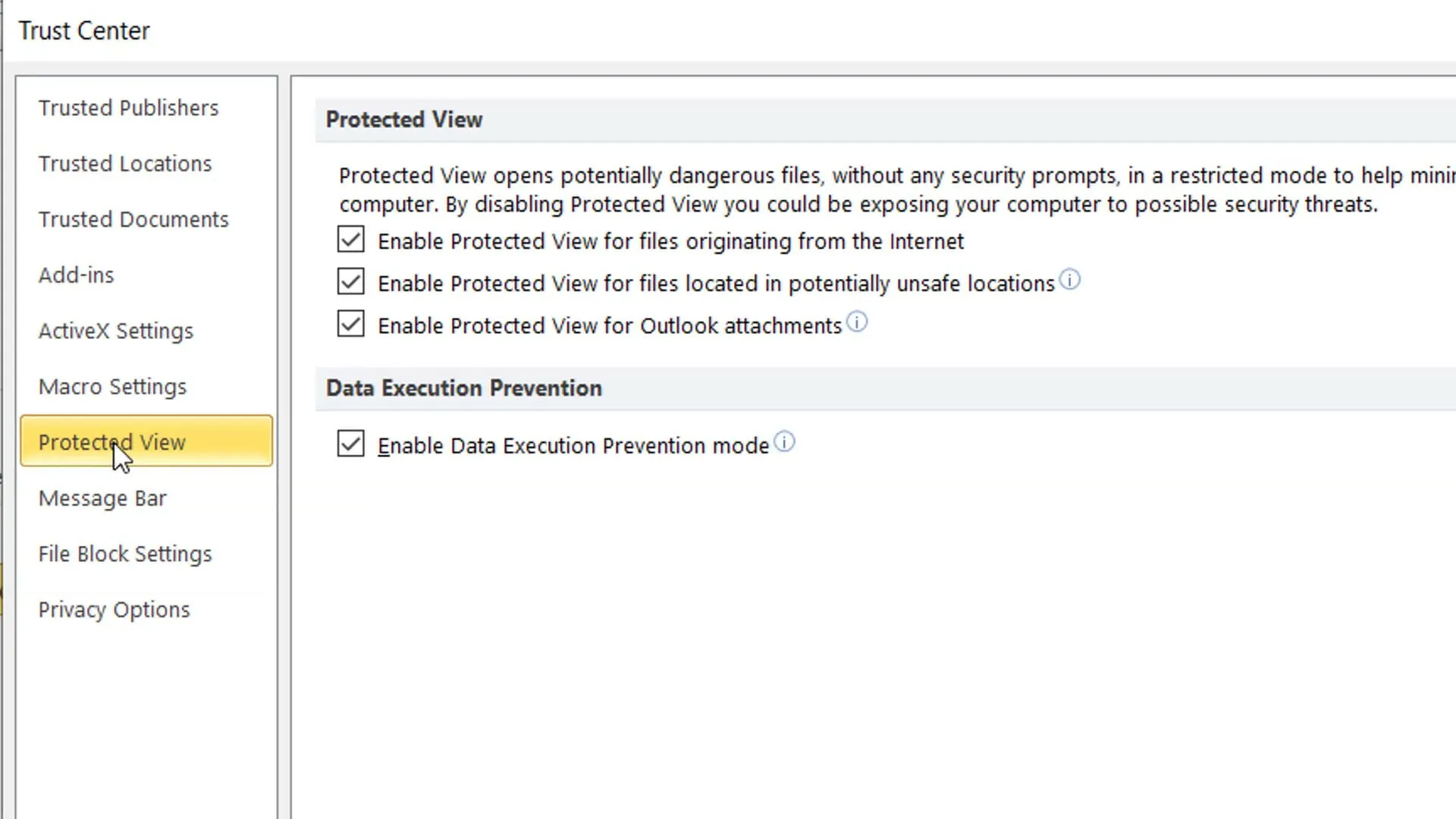Uncheck Protected View for Internet files
1456x819 pixels.
(x=351, y=240)
